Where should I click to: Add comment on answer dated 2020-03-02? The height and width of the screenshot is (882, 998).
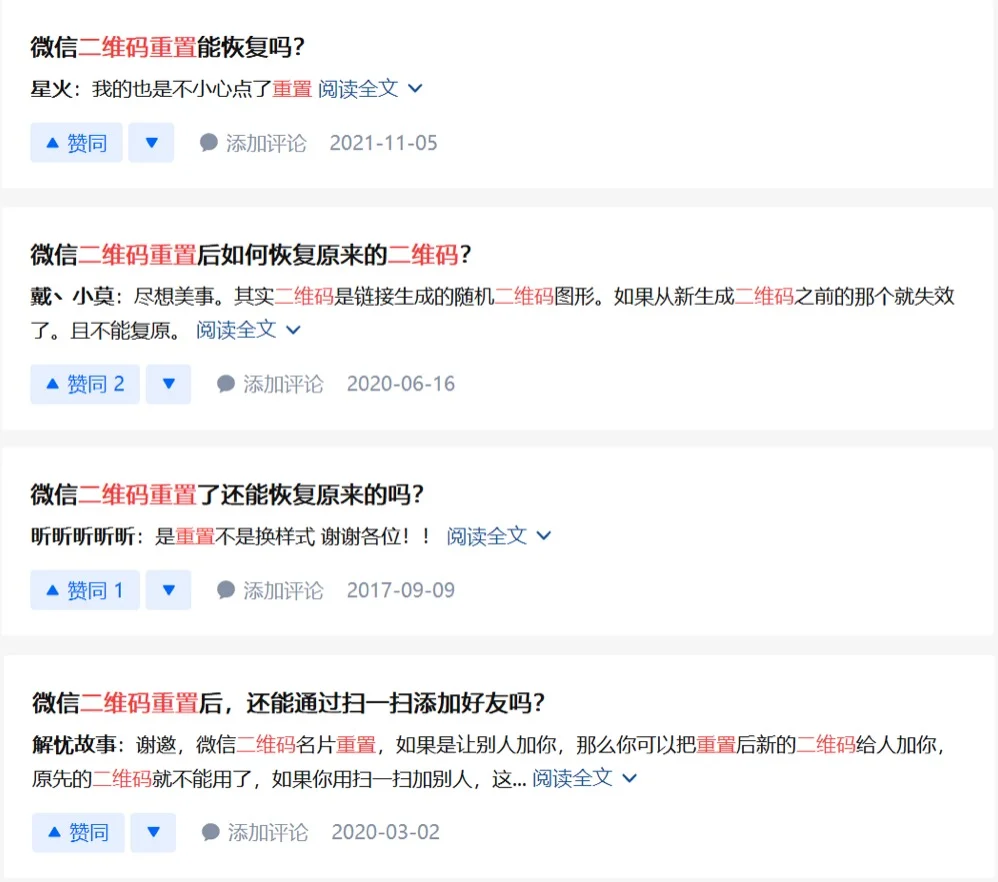255,832
